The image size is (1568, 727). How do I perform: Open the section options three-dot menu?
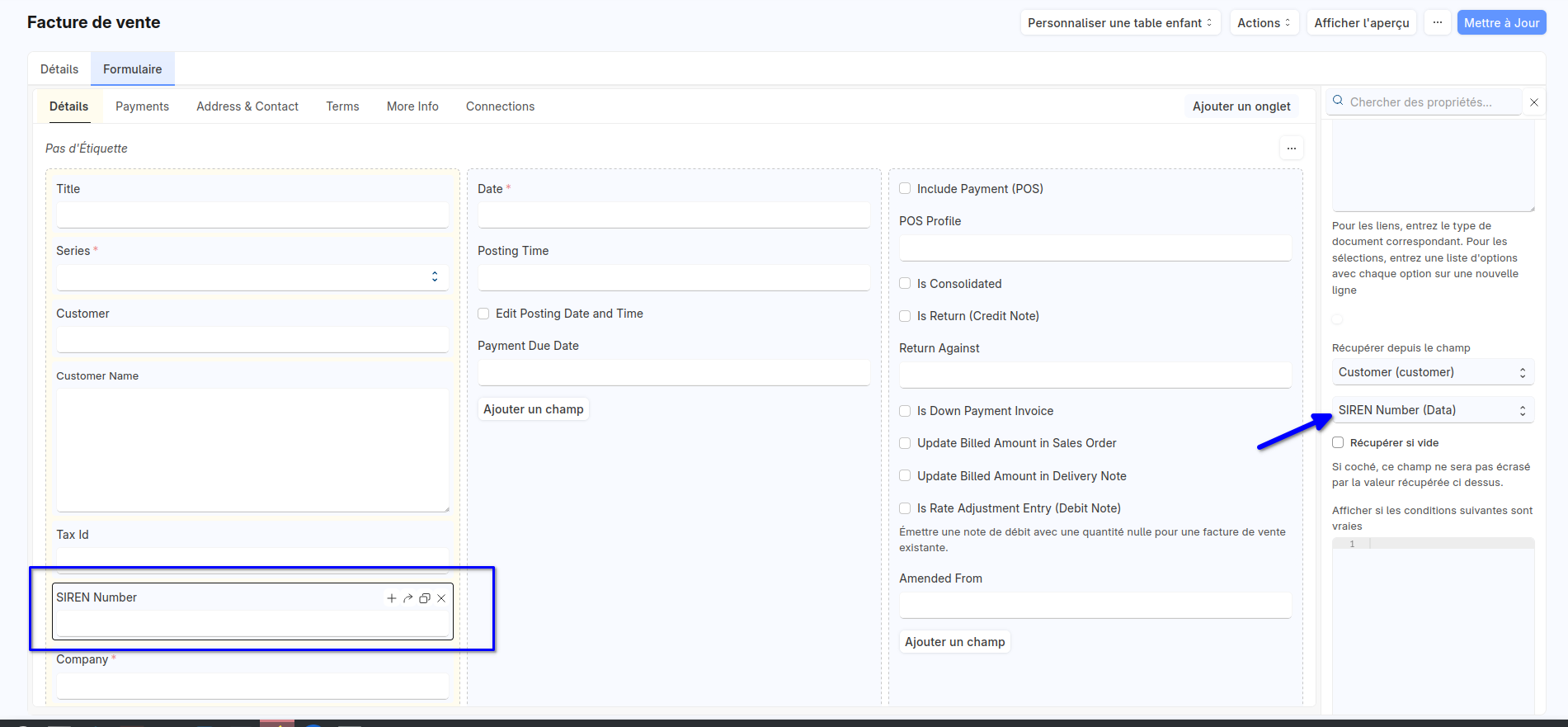pos(1291,149)
